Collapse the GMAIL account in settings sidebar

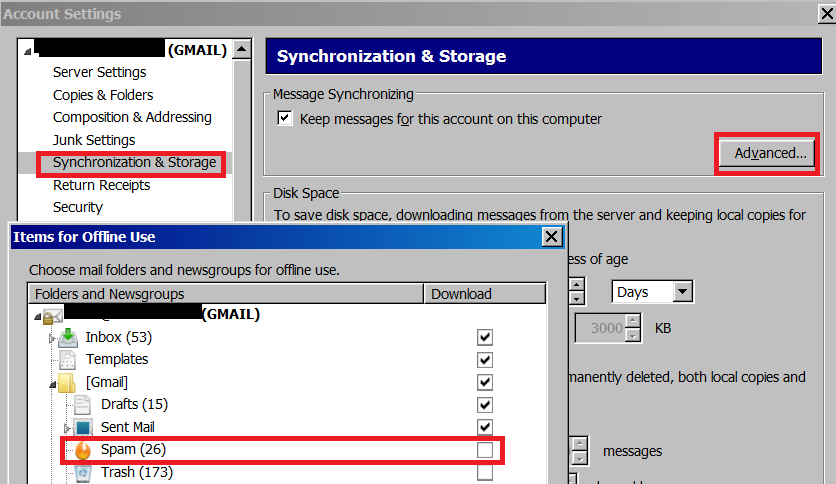26,50
